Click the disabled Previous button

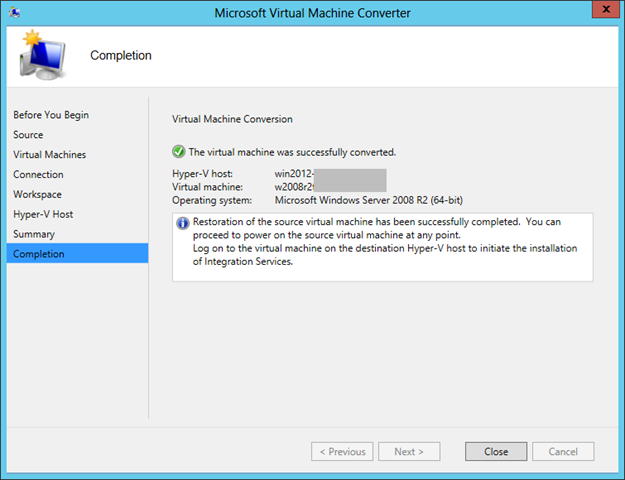pos(342,451)
